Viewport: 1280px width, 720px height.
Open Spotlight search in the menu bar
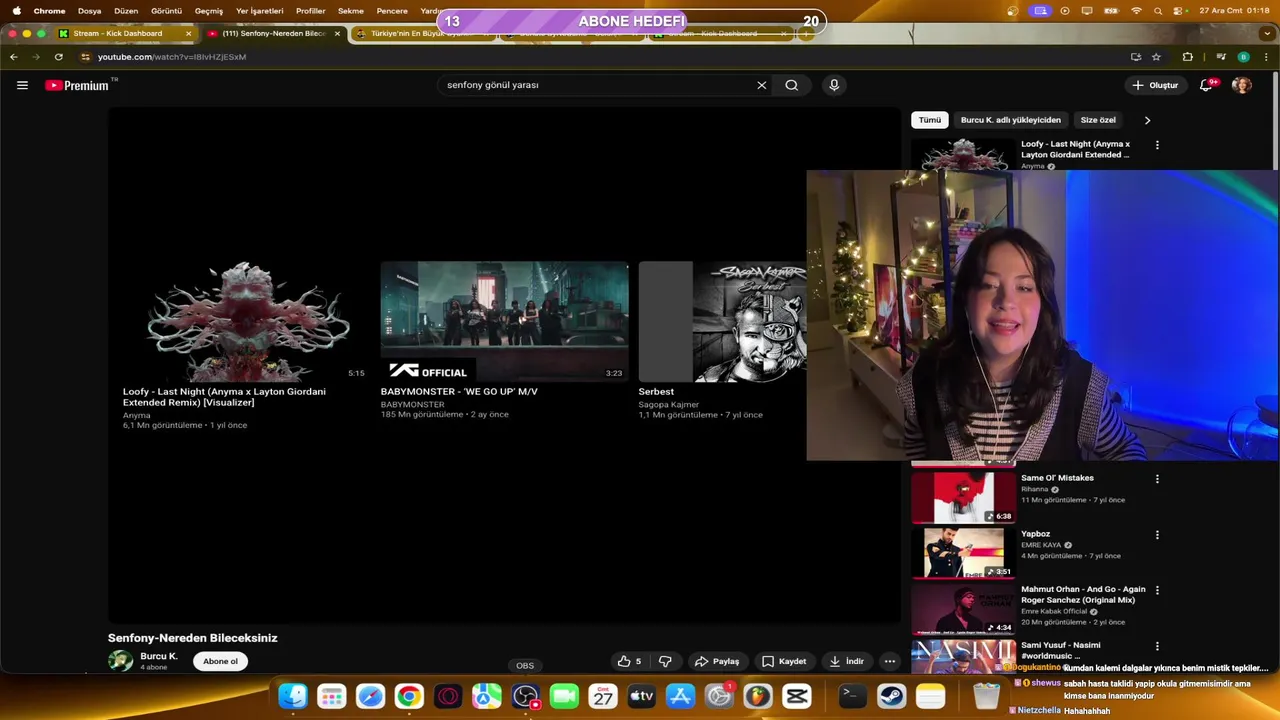(x=1158, y=11)
